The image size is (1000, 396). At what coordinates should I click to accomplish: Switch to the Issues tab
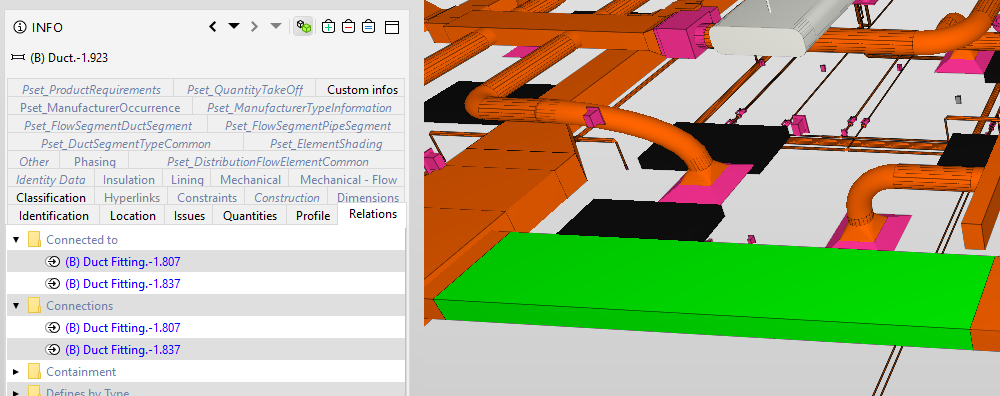[x=189, y=216]
